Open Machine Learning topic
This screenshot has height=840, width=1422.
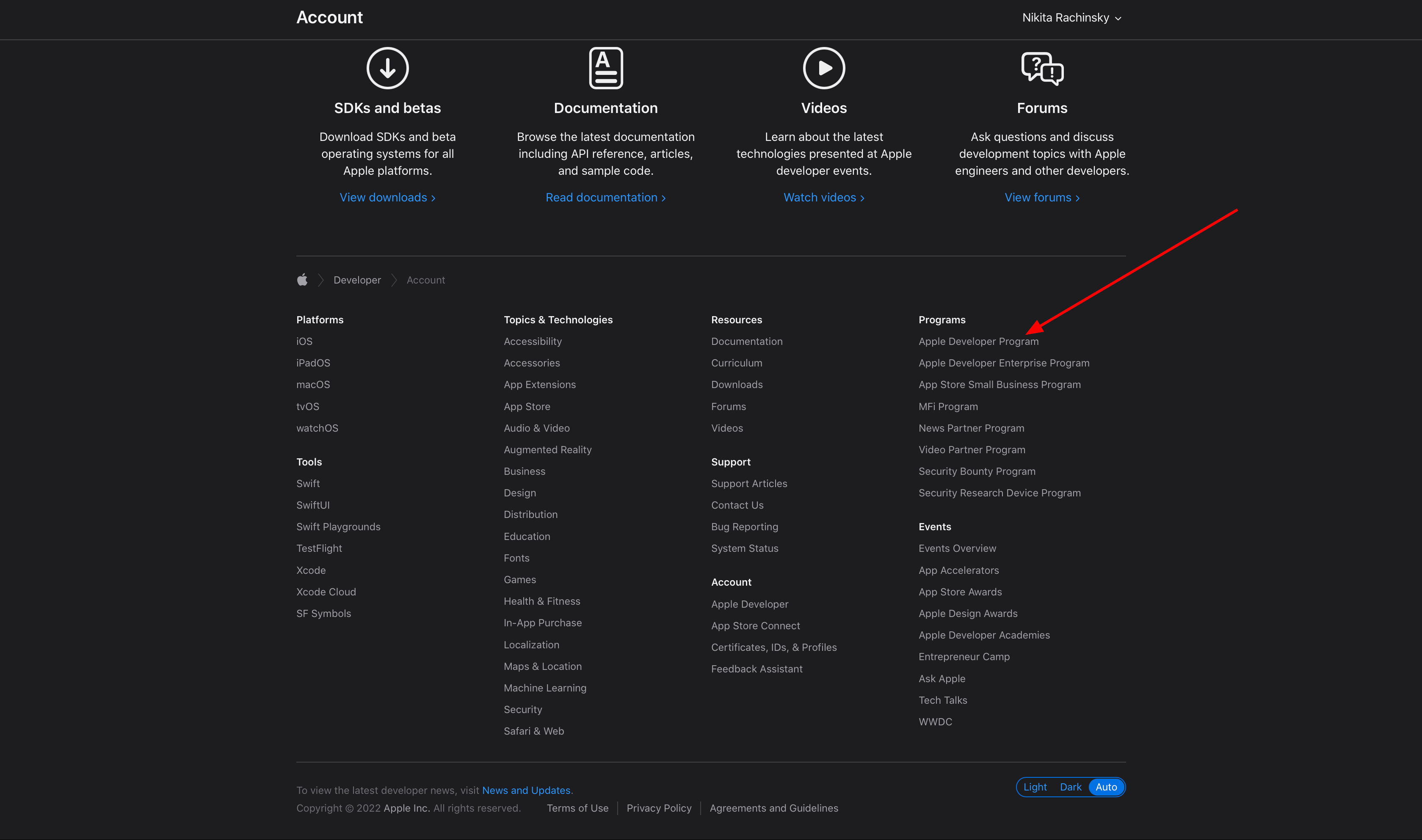coord(545,688)
